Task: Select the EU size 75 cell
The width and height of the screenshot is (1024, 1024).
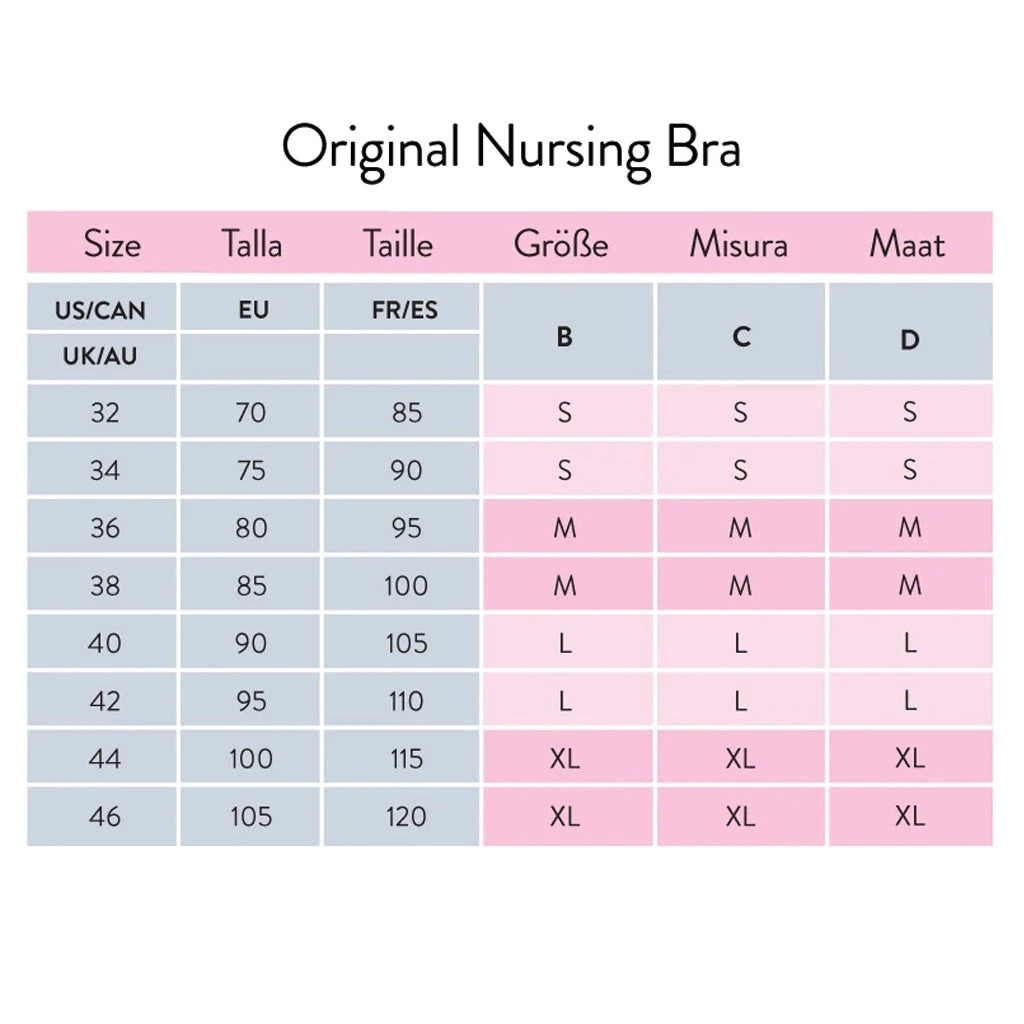Action: [x=252, y=470]
